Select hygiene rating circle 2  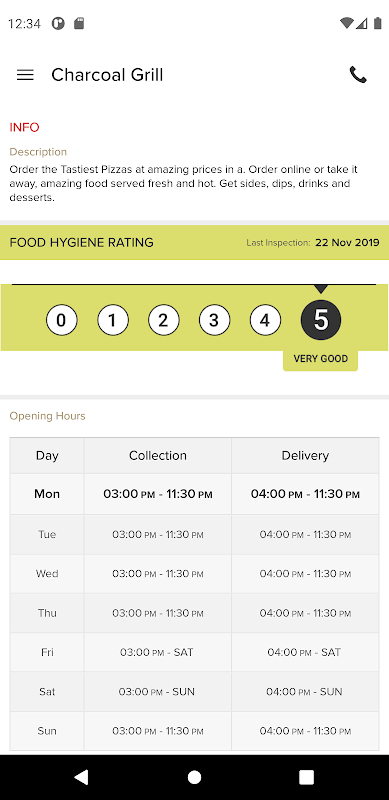pos(163,320)
